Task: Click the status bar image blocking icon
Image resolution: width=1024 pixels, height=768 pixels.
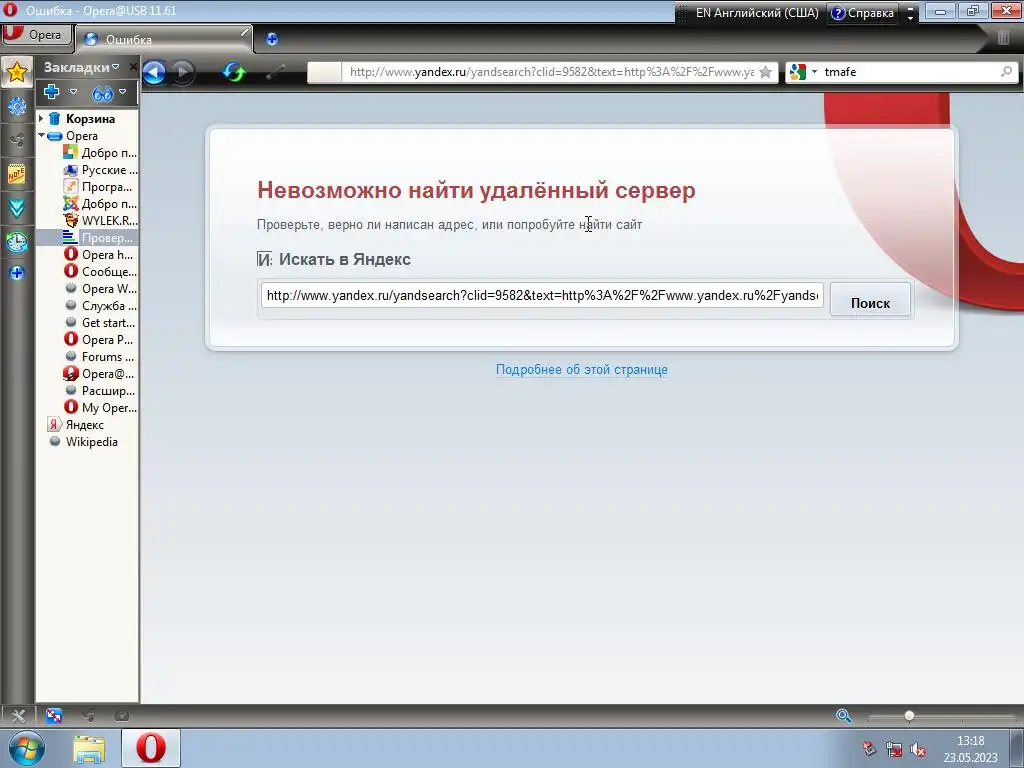Action: point(54,716)
